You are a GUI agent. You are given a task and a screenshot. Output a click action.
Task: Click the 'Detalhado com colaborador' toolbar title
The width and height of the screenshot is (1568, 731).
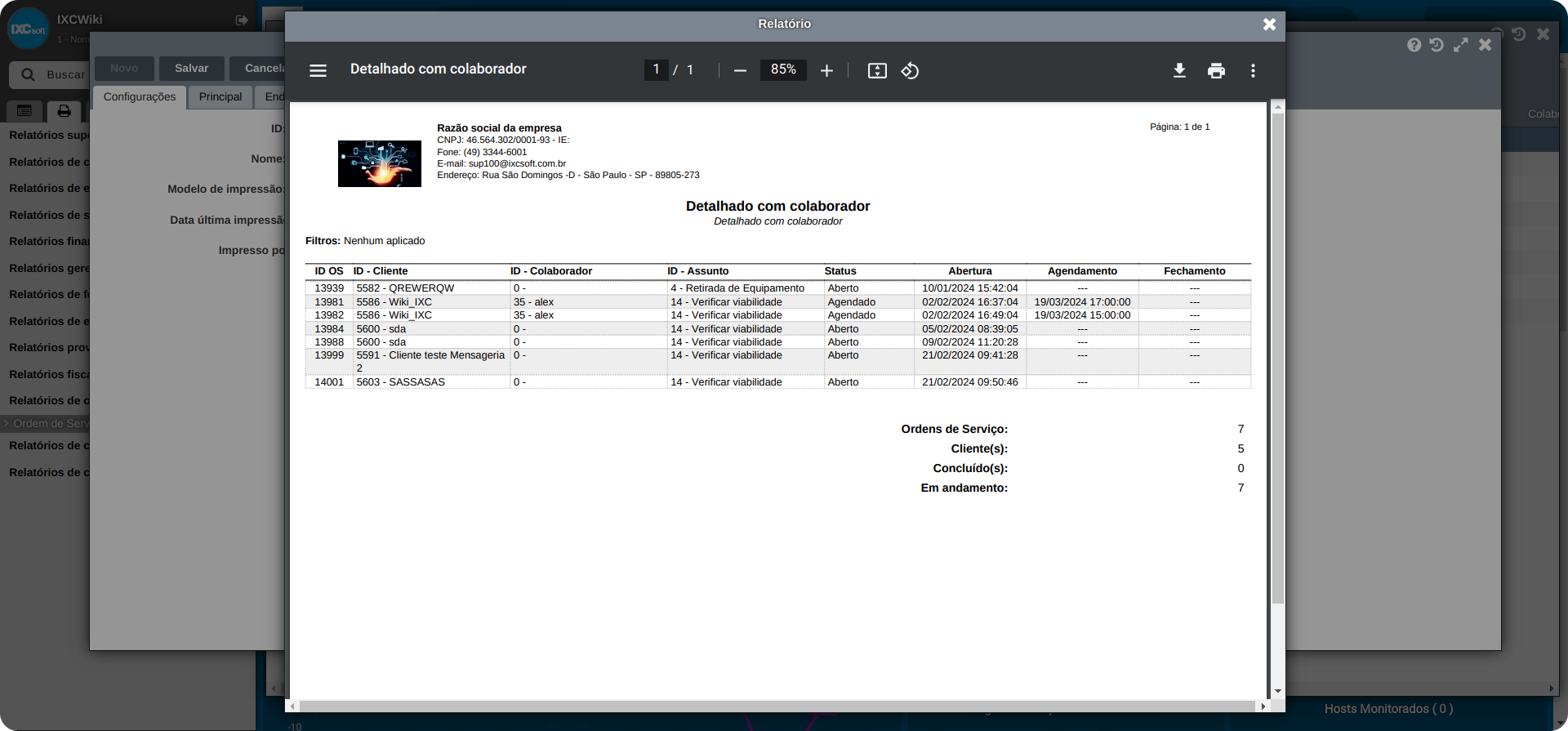(439, 69)
